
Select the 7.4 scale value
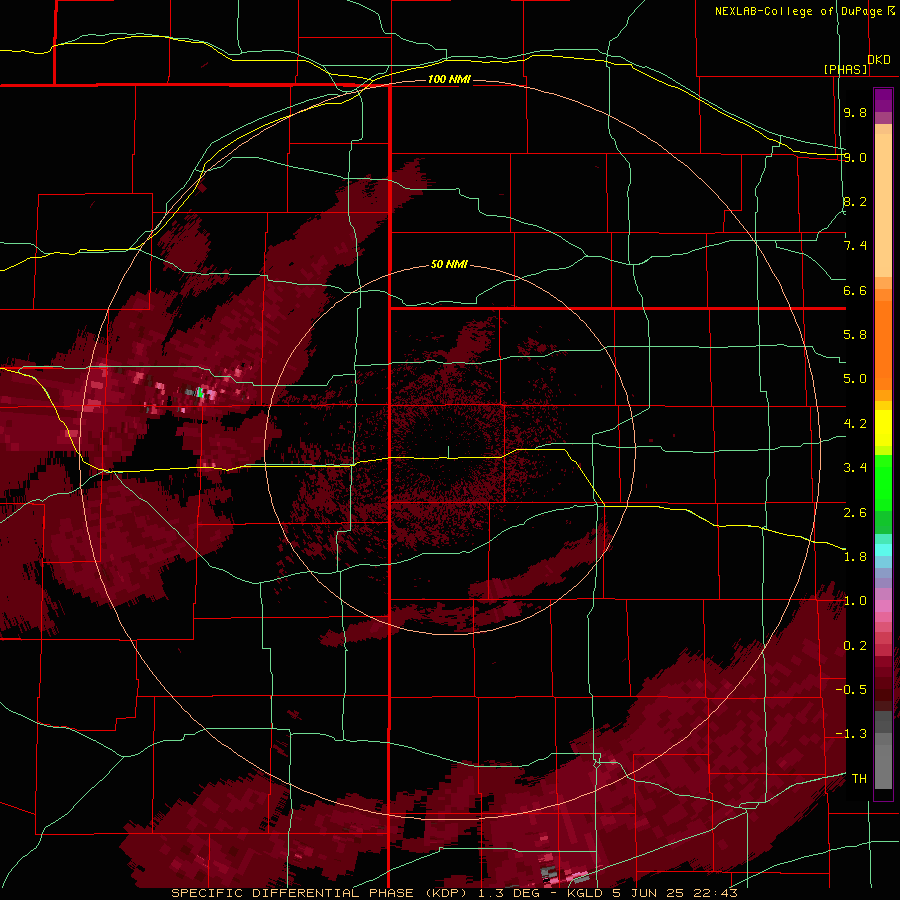(855, 246)
